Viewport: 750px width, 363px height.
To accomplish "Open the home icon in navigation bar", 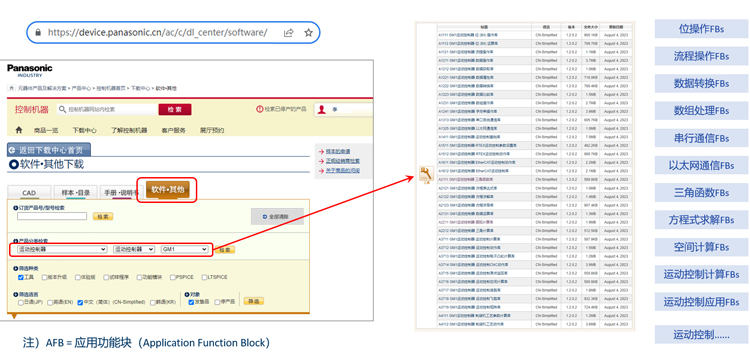I will click(19, 130).
